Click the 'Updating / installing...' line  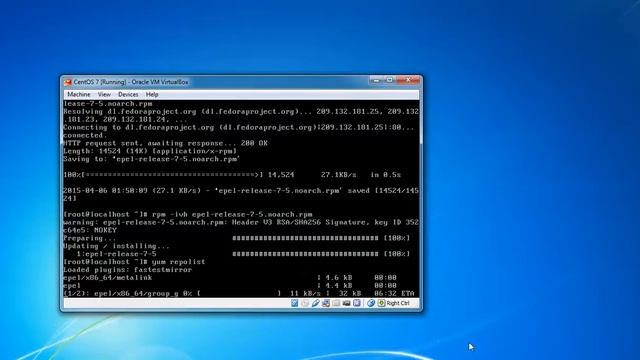pos(116,246)
